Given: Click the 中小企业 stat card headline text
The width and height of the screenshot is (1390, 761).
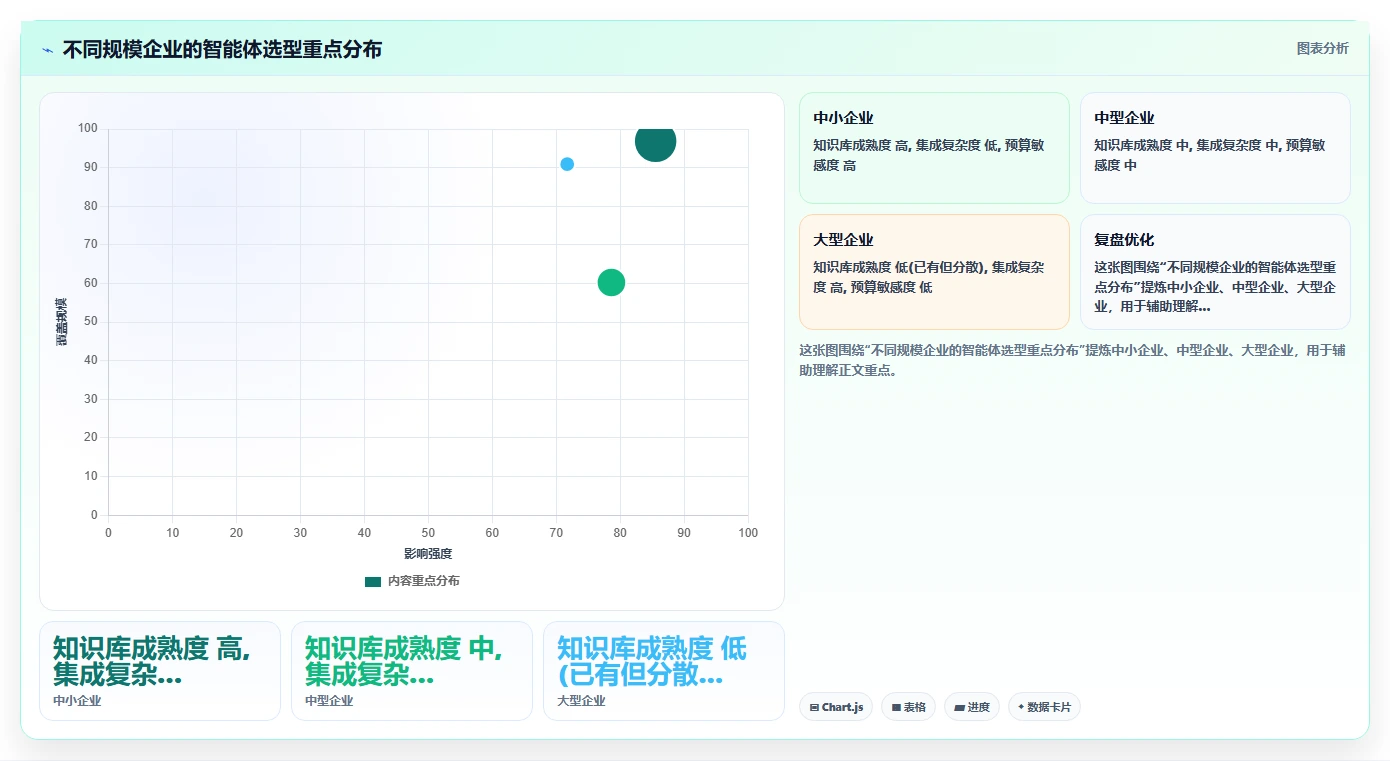Looking at the screenshot, I should point(152,661).
